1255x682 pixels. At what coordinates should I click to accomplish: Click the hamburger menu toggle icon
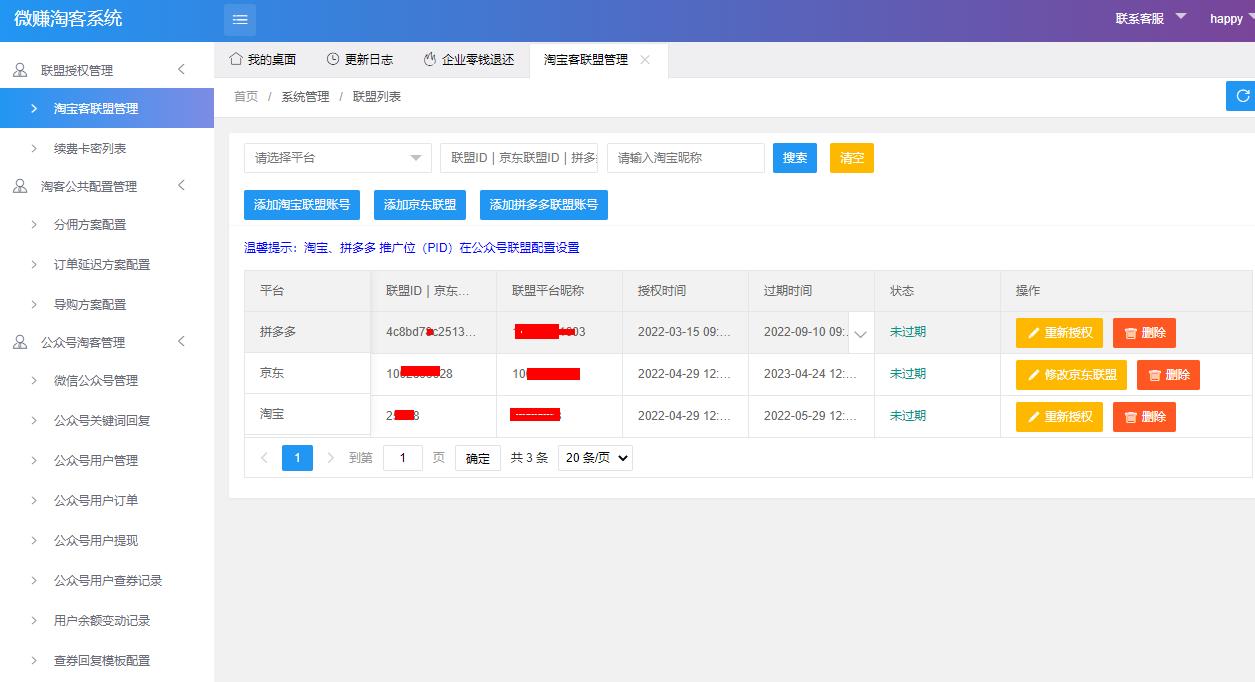pyautogui.click(x=240, y=19)
